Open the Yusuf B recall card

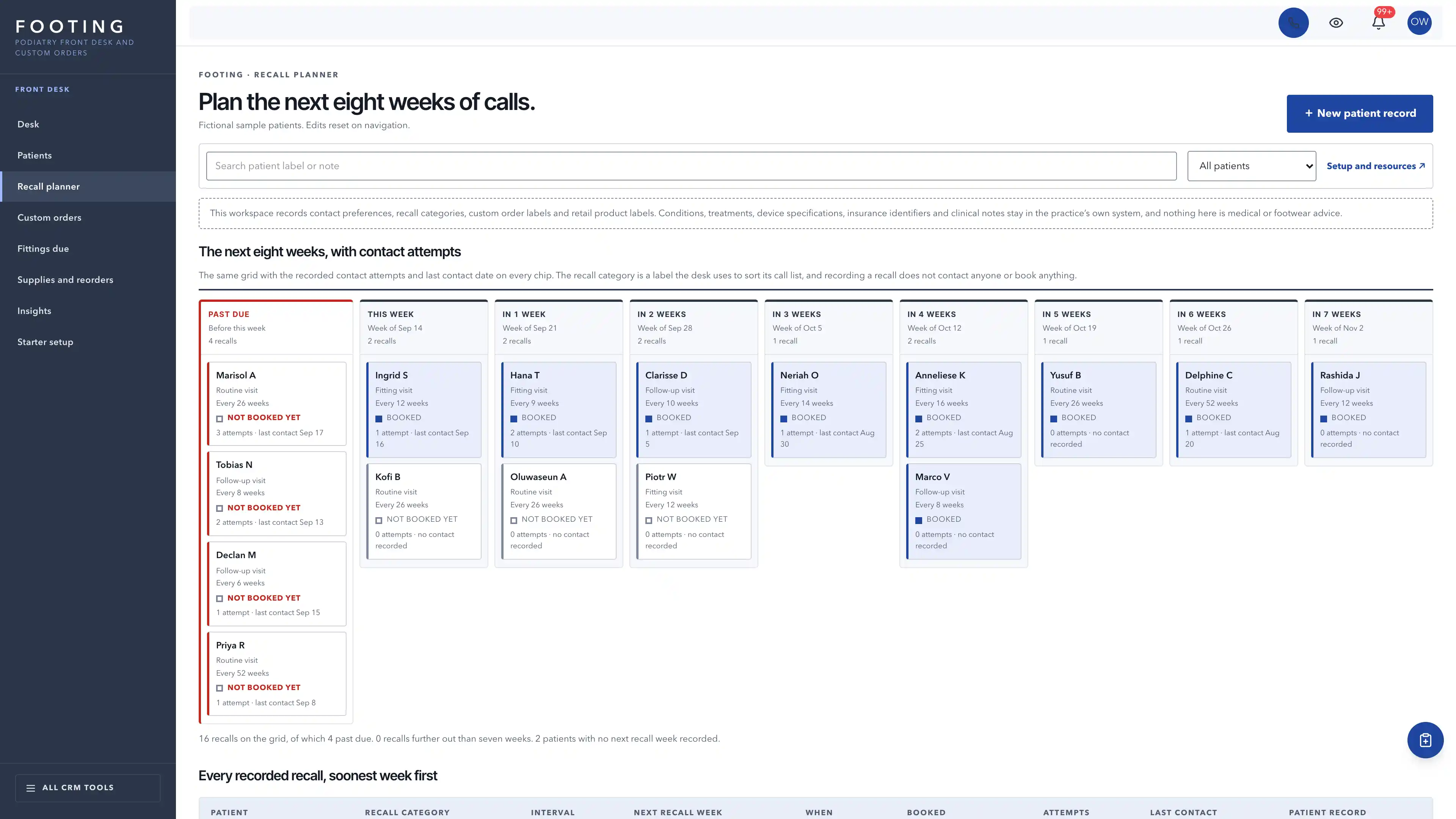[1099, 410]
